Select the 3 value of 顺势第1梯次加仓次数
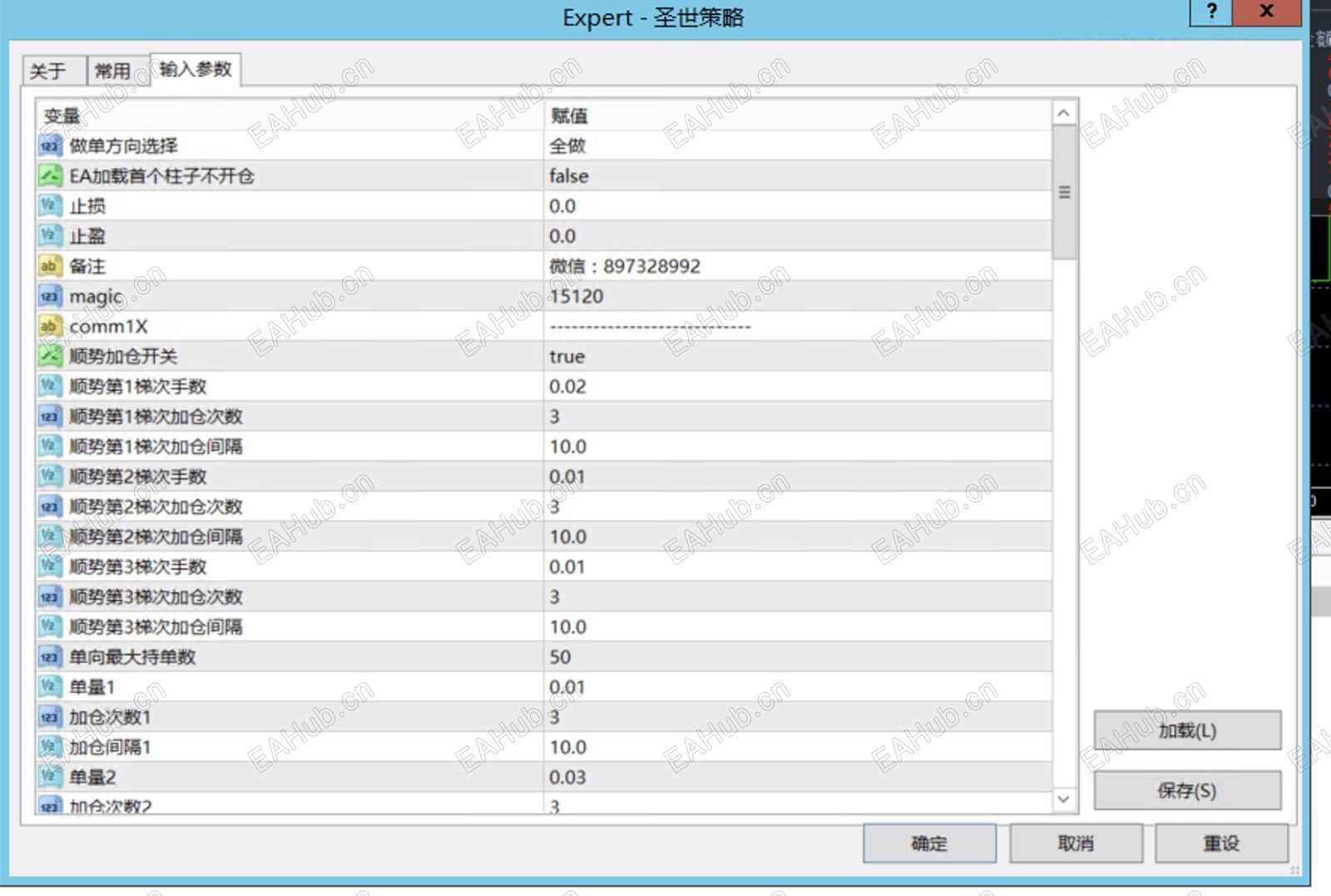Image resolution: width=1331 pixels, height=896 pixels. pyautogui.click(x=555, y=416)
